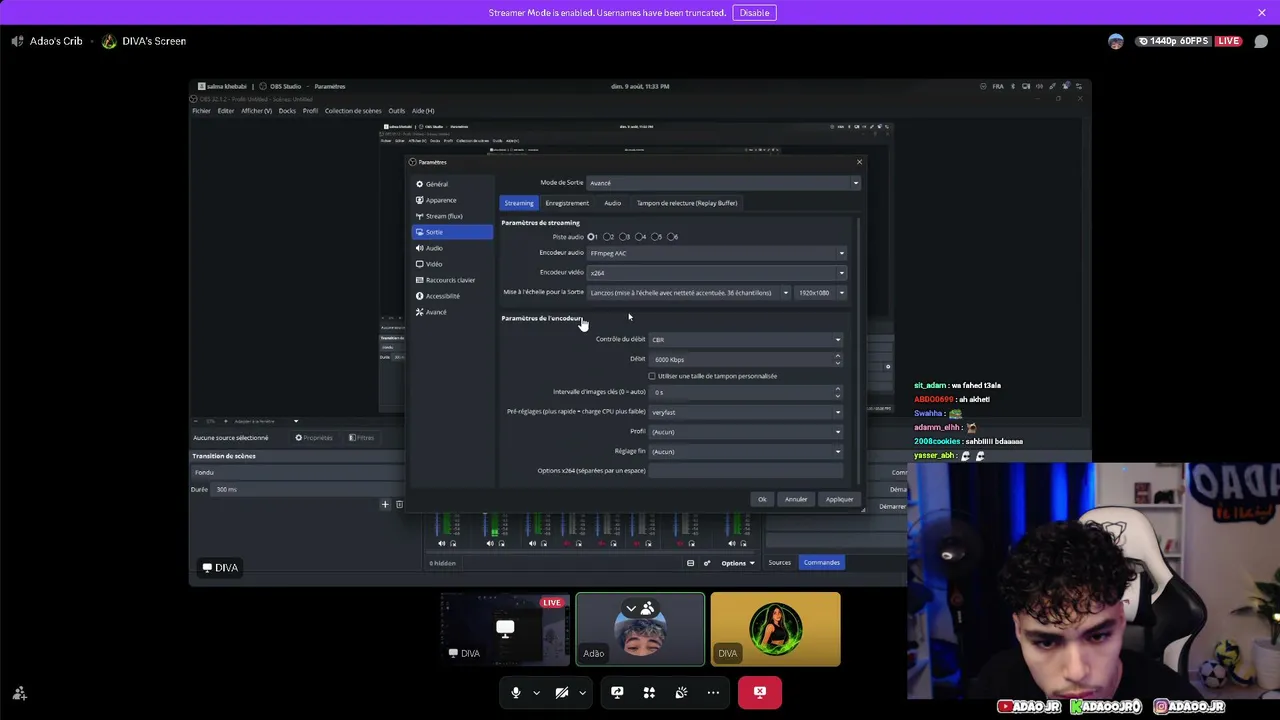Viewport: 1280px width, 720px height.
Task: Open the 1920x1080 output resolution dropdown
Action: [x=821, y=293]
